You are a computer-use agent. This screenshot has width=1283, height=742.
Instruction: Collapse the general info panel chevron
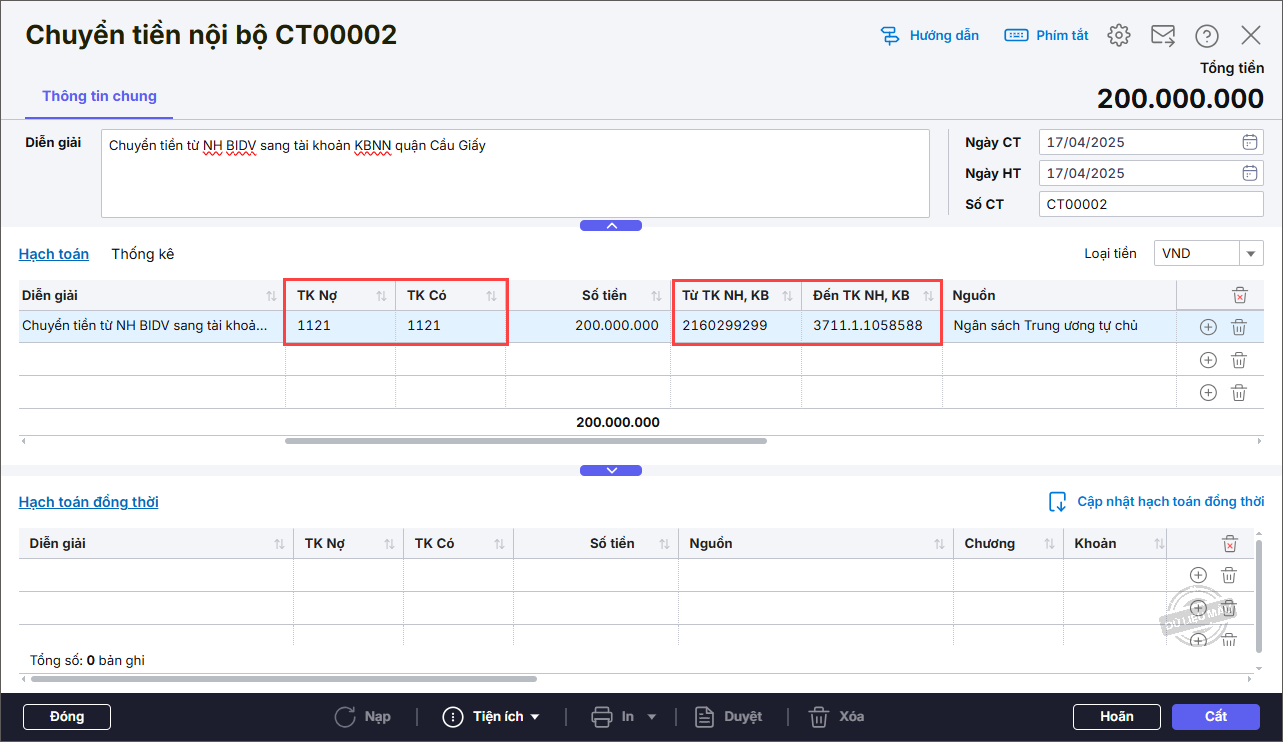pos(611,226)
